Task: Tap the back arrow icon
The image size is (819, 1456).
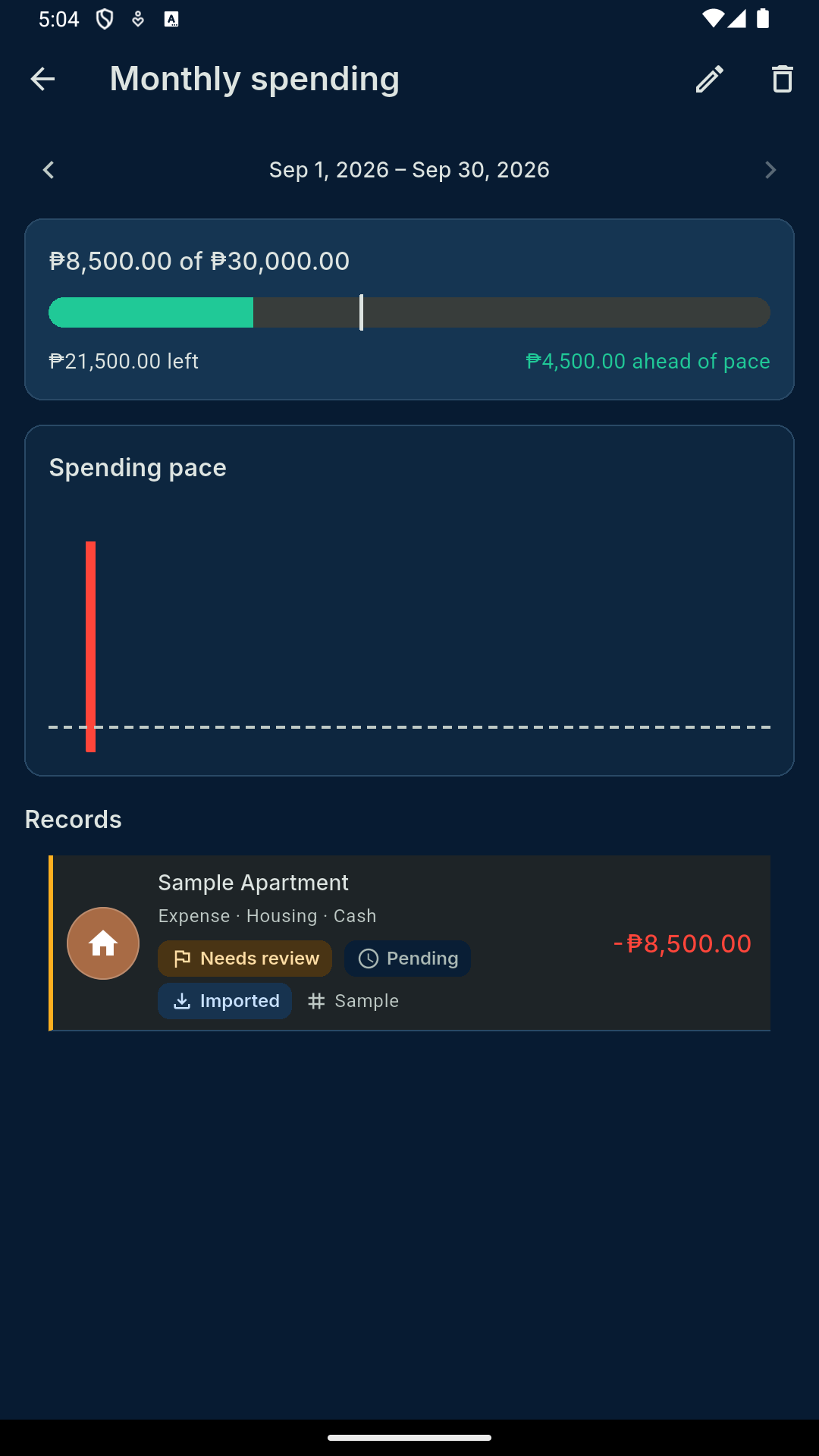Action: pos(42,79)
